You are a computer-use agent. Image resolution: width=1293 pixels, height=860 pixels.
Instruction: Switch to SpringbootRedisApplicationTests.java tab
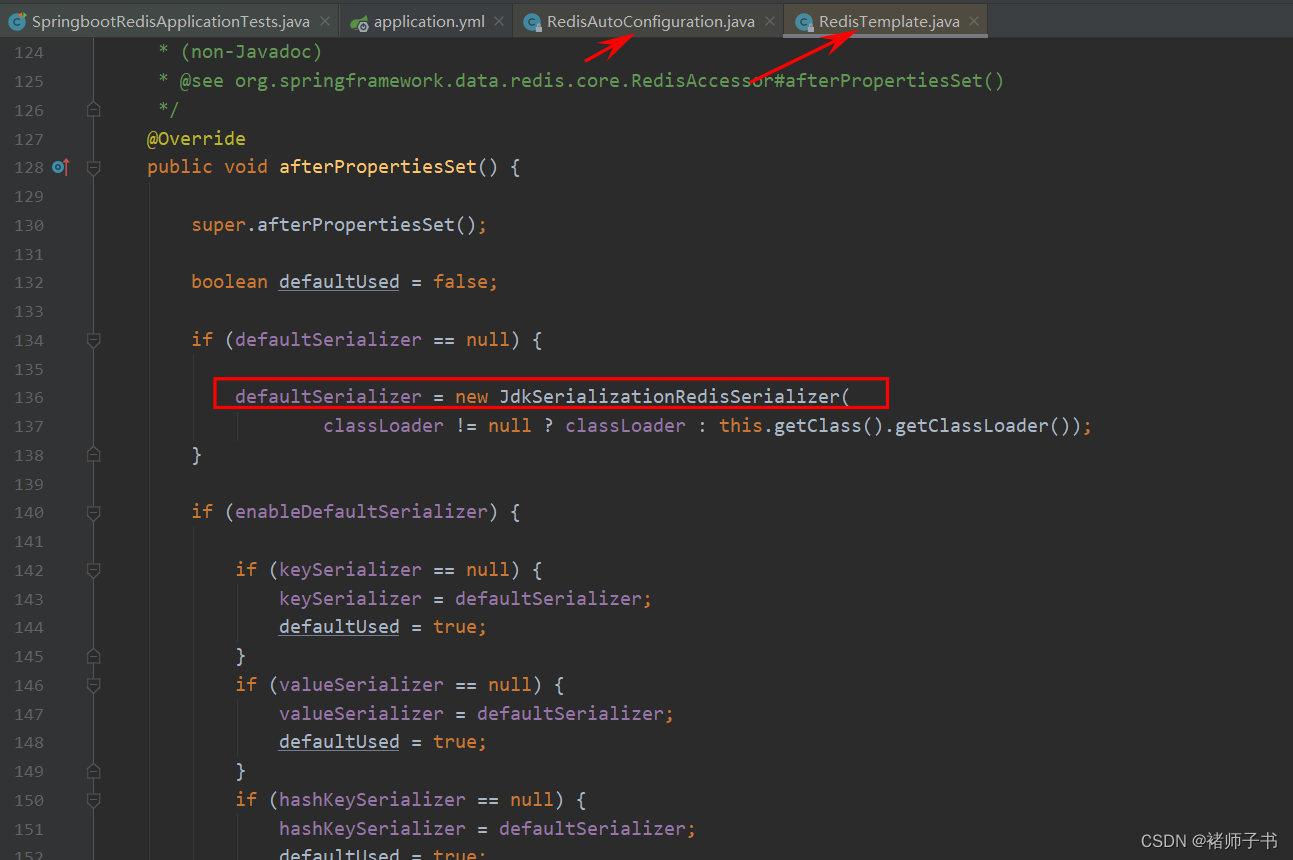tap(170, 21)
